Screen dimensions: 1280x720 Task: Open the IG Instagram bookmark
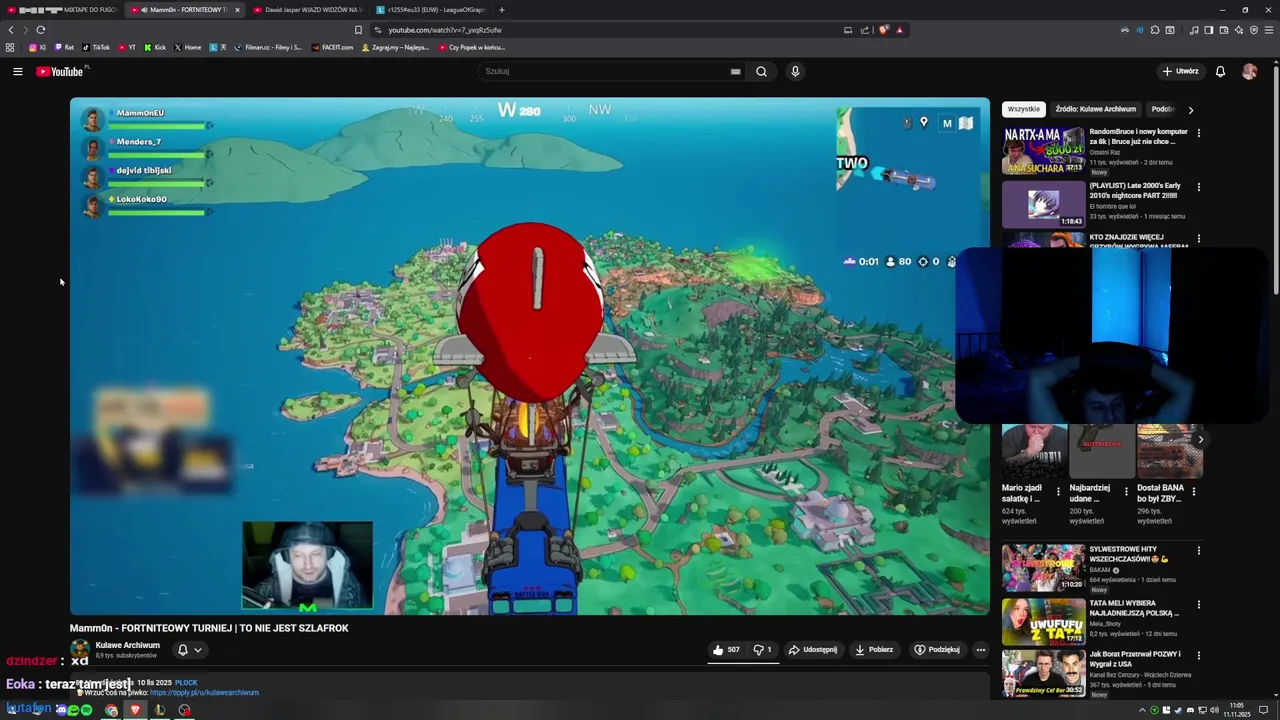(37, 47)
